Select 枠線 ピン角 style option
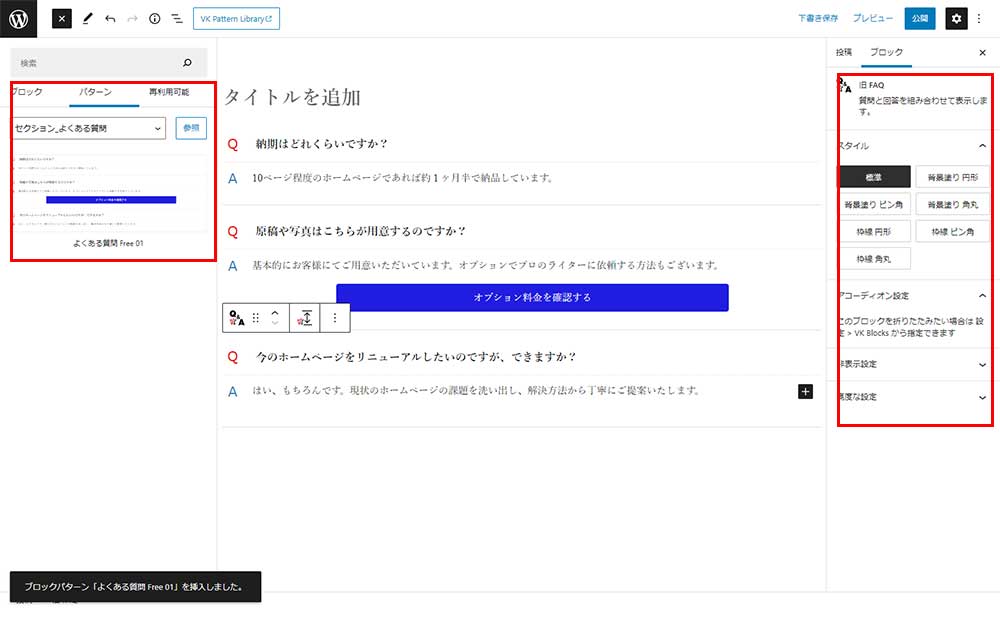The width and height of the screenshot is (1000, 627). pos(952,231)
